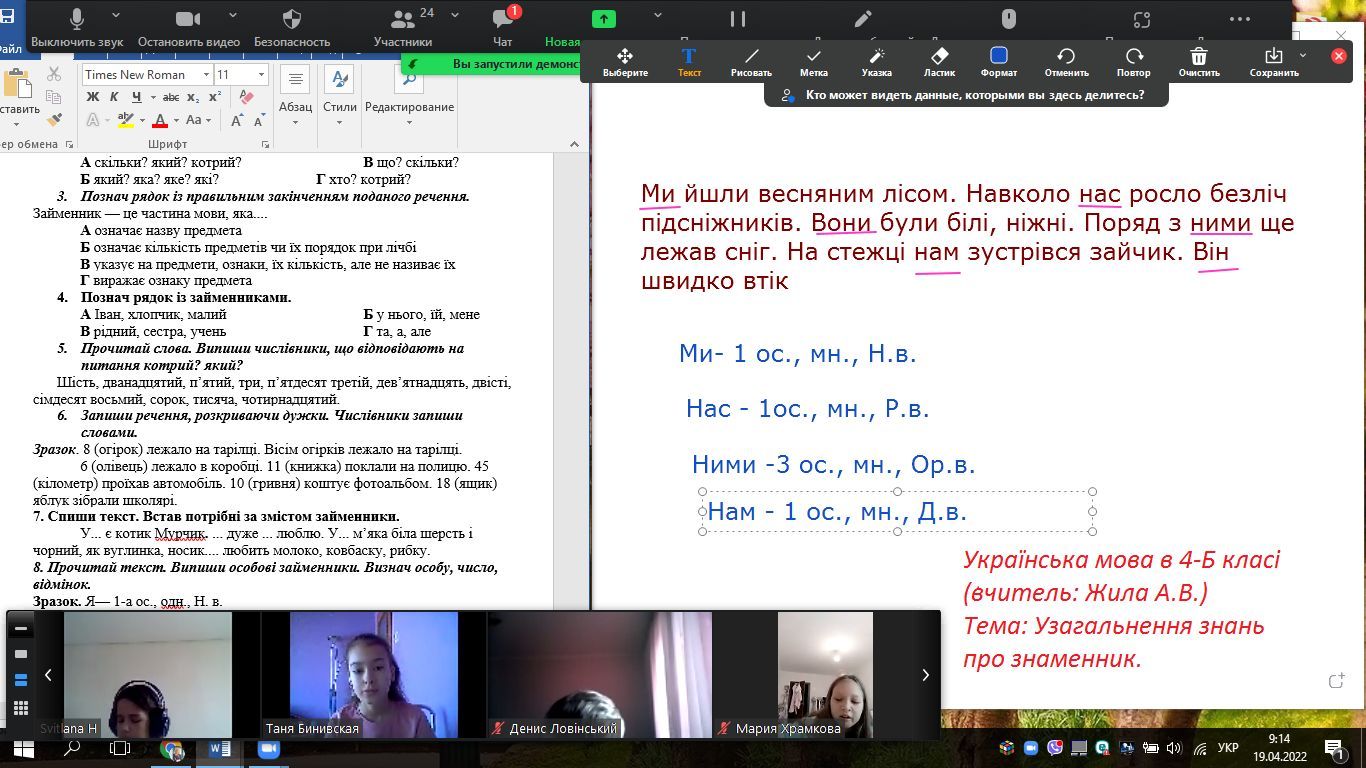This screenshot has width=1366, height=768.
Task: Activate the Spotlight (Указка) tool
Action: coord(876,62)
